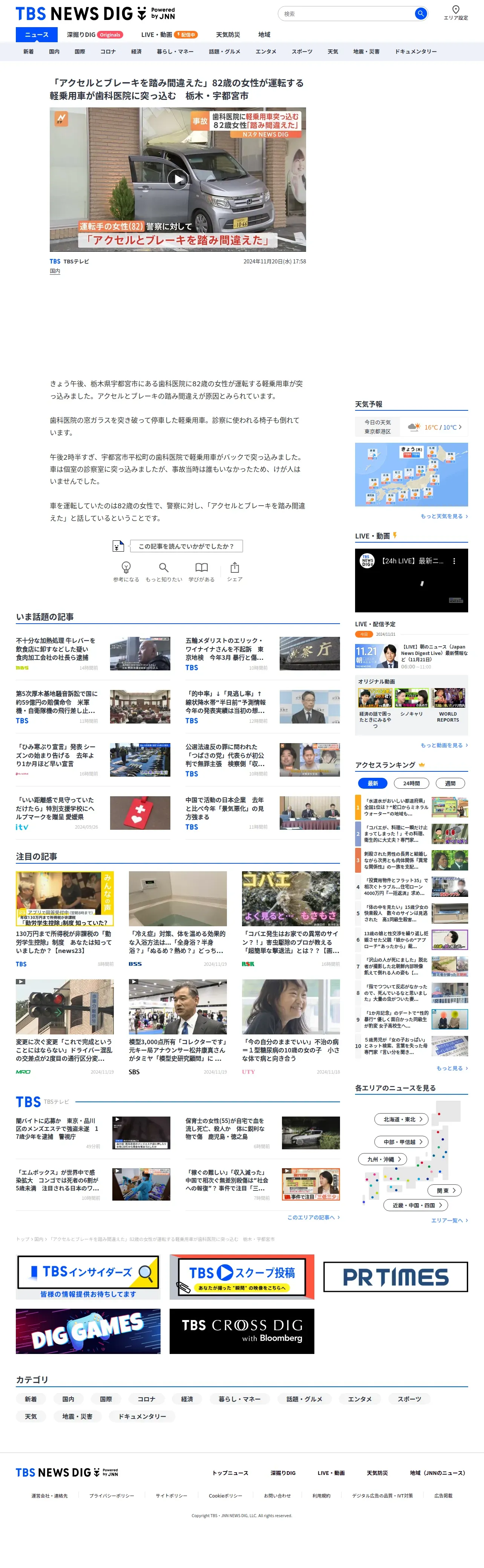Open the TBSインサイダーズ banner

[x=88, y=1276]
